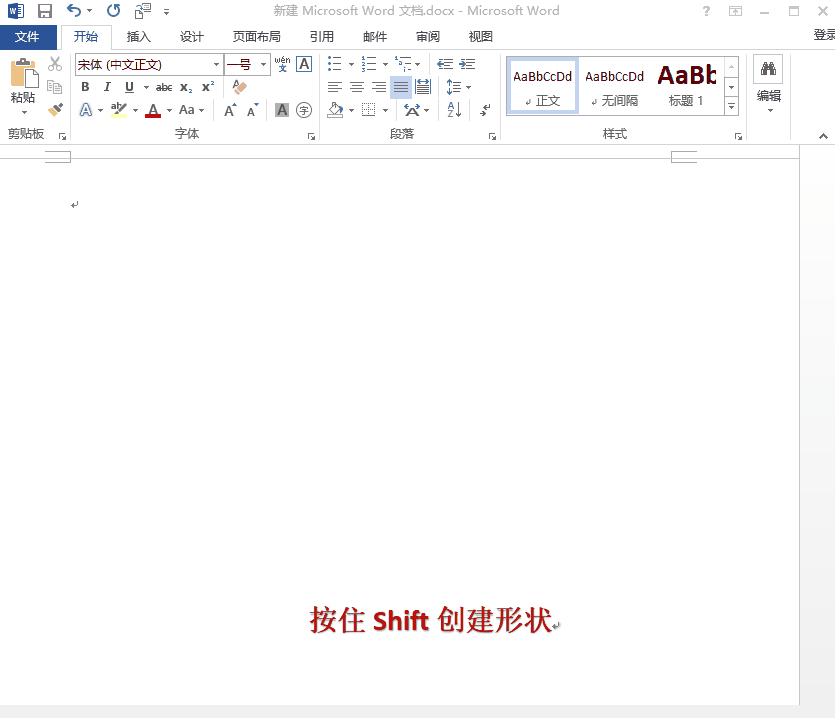Click the Enclose Characters icon
The width and height of the screenshot is (835, 718).
304,110
